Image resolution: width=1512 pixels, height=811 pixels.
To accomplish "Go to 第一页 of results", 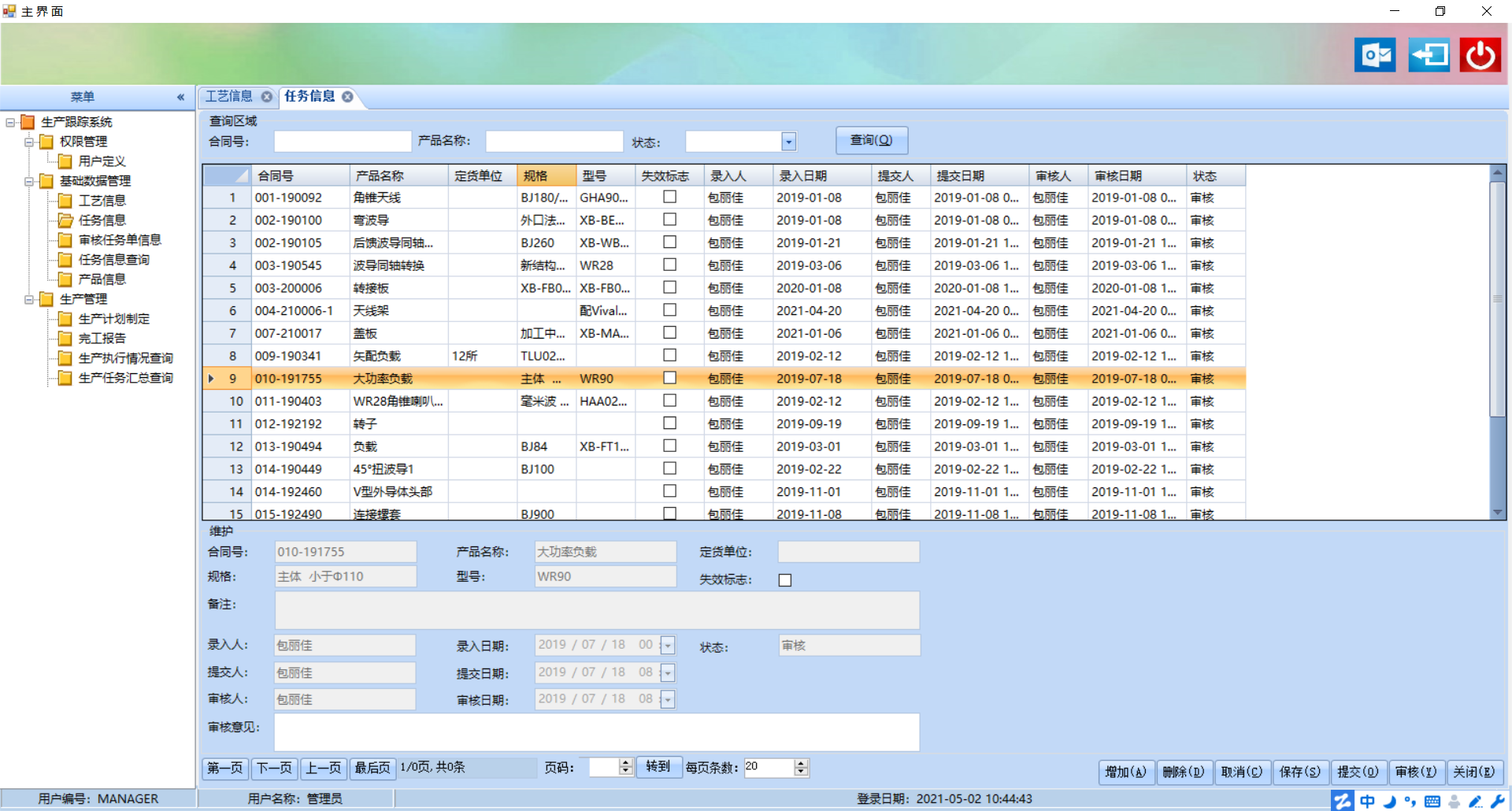I will coord(225,768).
